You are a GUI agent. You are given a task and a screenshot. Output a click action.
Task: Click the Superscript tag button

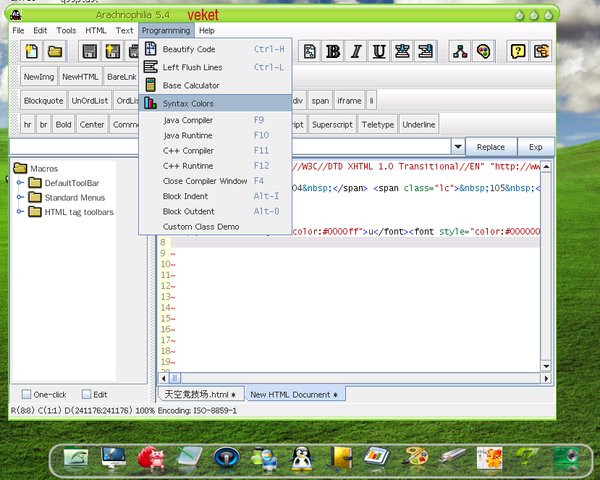click(x=331, y=125)
